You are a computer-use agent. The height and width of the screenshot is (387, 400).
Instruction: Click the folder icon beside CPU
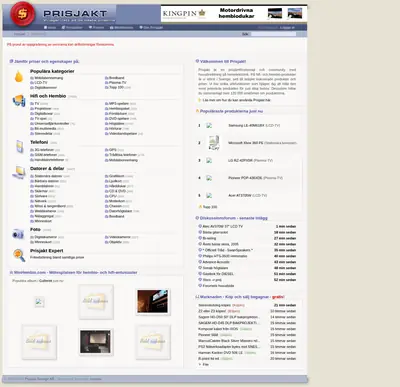(x=107, y=196)
